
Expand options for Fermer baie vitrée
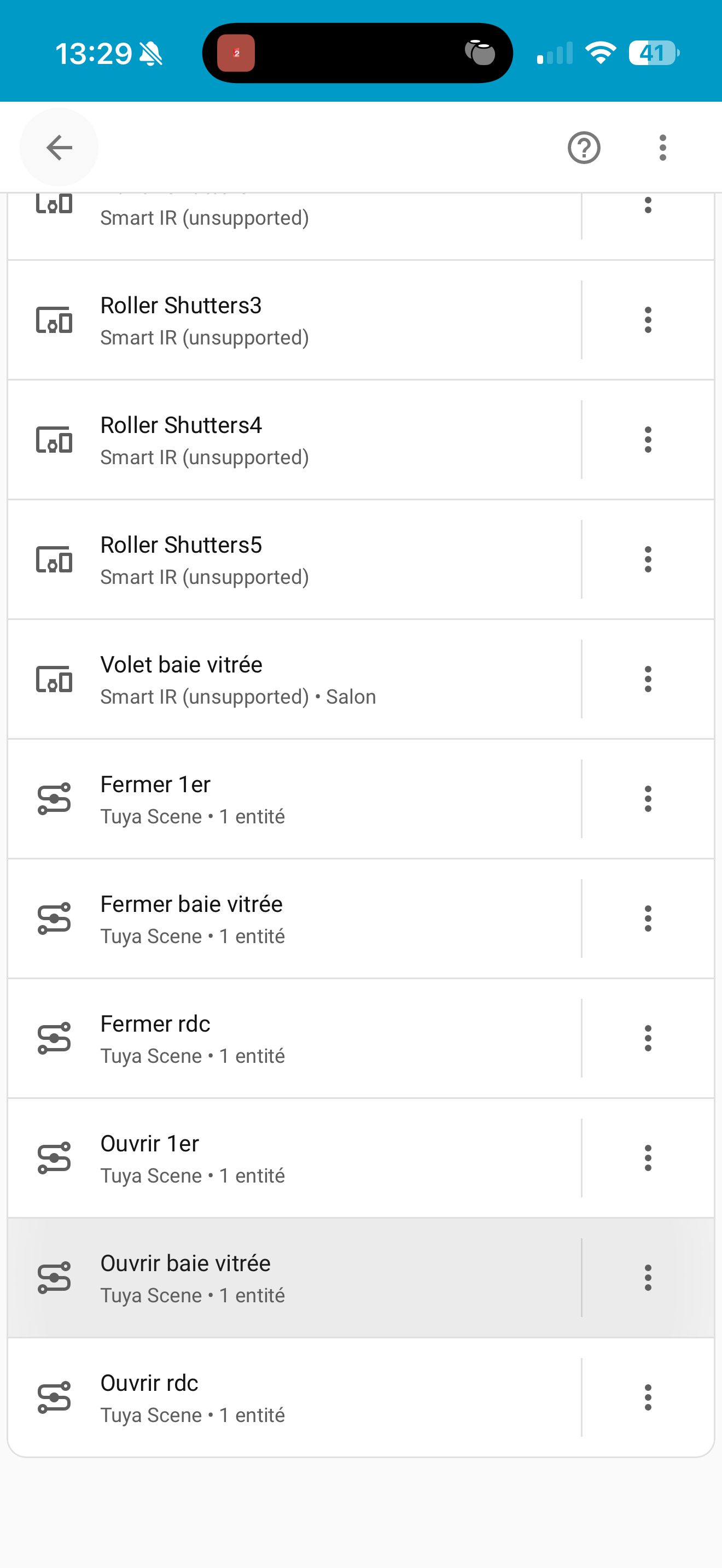click(x=648, y=918)
